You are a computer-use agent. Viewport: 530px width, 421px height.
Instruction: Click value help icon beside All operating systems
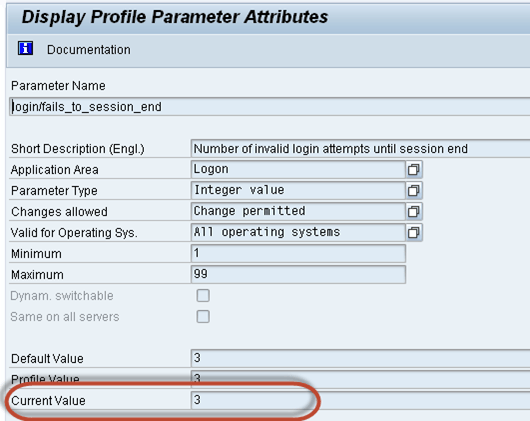[414, 232]
